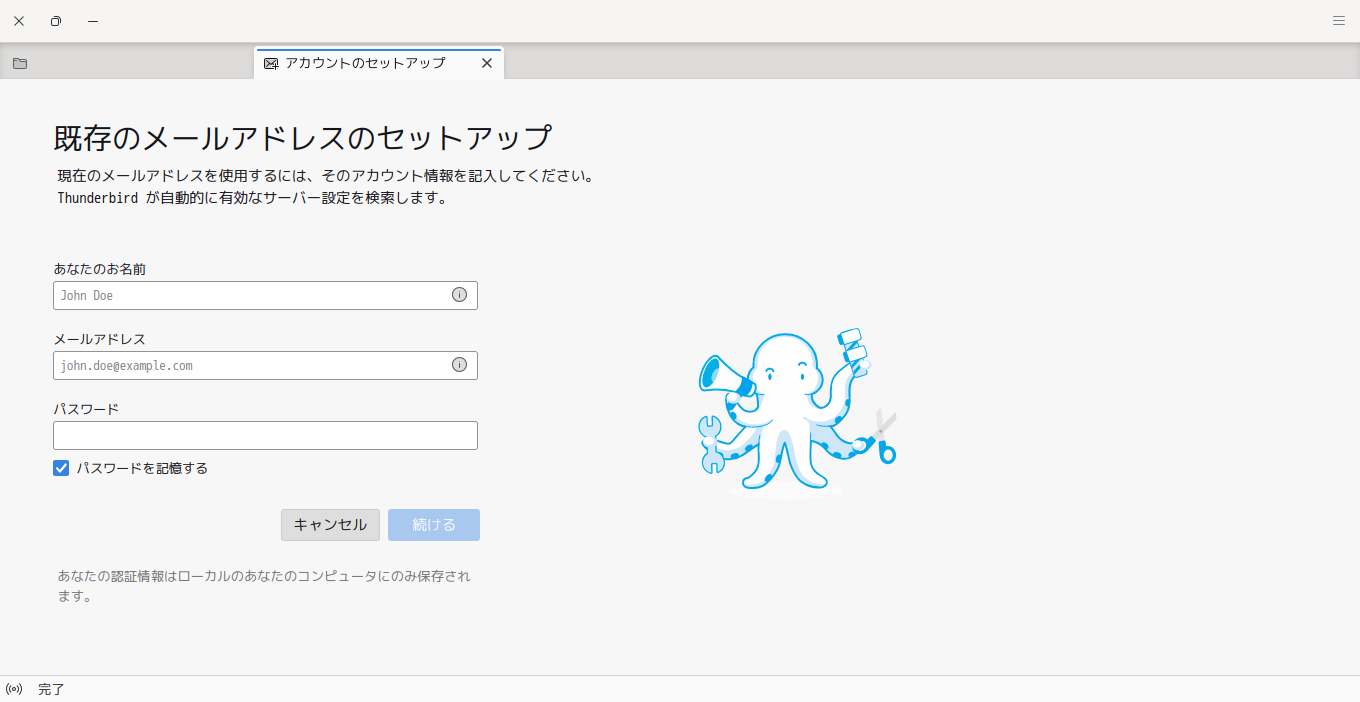Focus the パスワード input field
1360x702 pixels.
(265, 435)
